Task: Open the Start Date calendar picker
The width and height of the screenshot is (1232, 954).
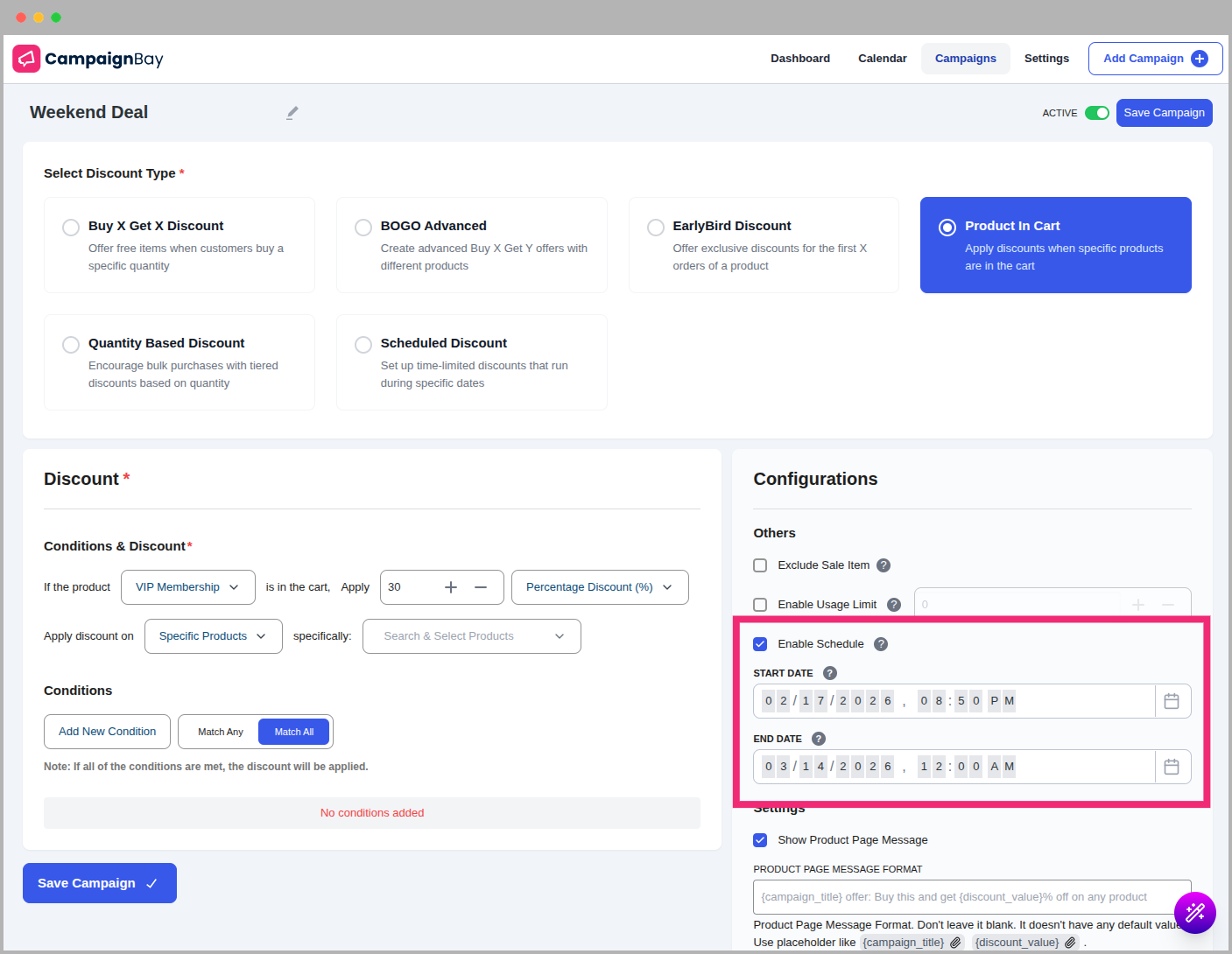Action: tap(1172, 700)
